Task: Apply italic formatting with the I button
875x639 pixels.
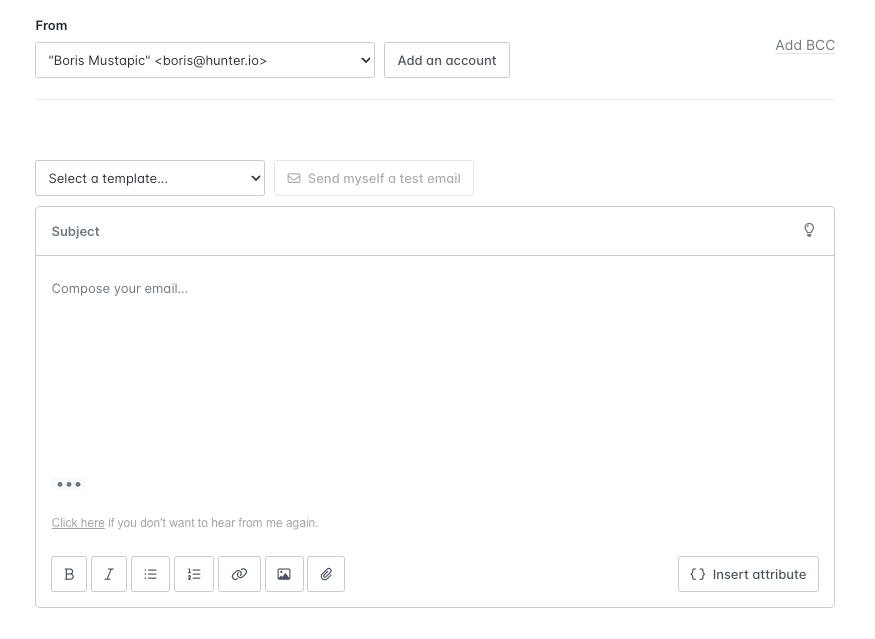Action: (x=109, y=574)
